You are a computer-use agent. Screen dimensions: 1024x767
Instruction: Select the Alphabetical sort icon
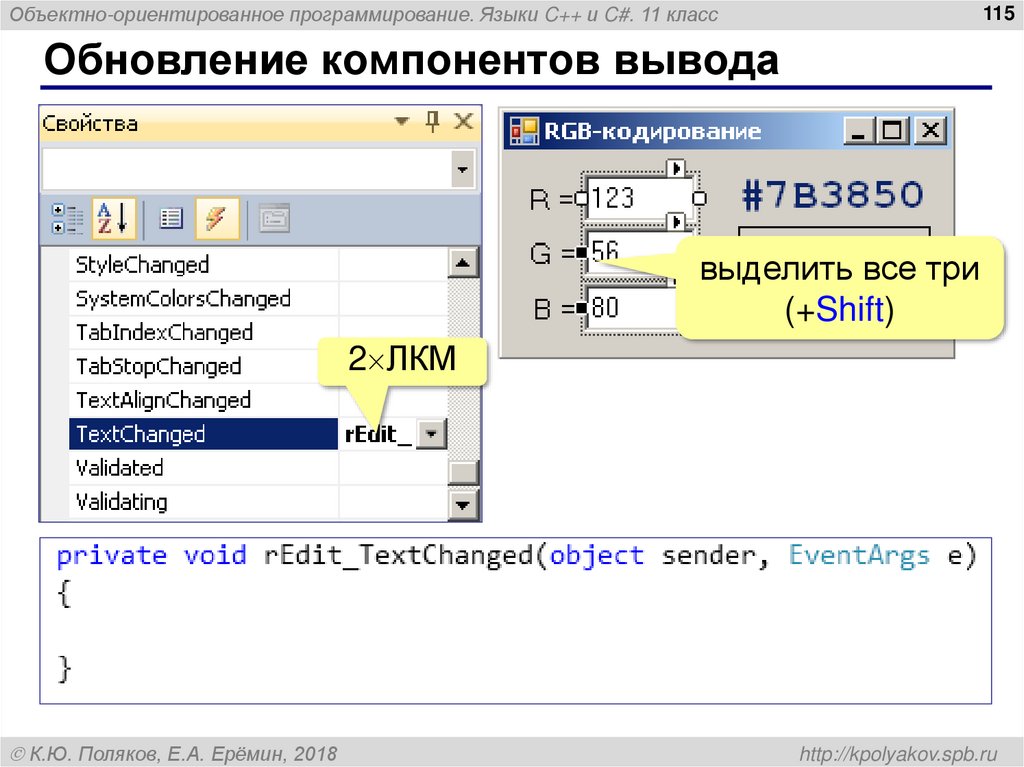pos(114,218)
